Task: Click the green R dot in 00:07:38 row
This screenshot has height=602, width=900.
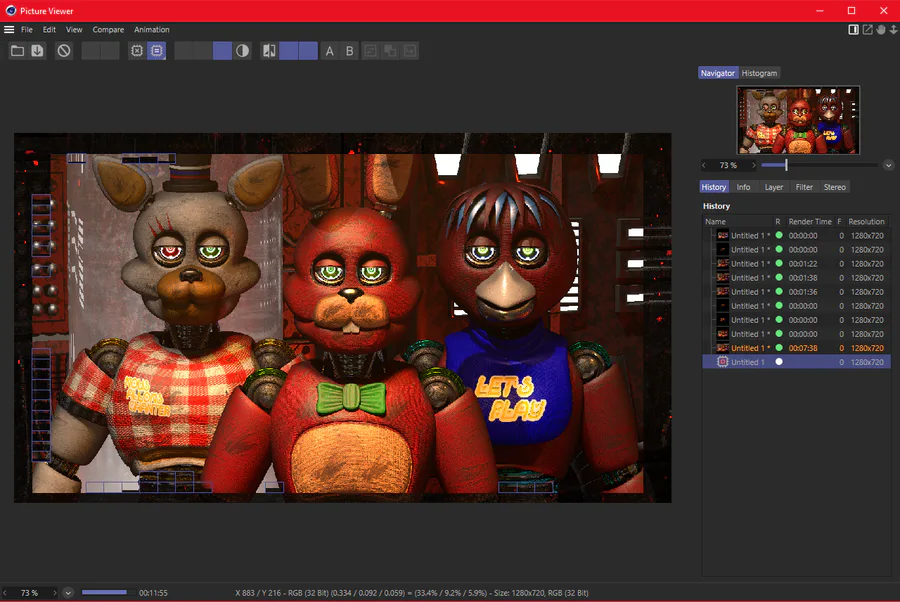Action: 779,348
